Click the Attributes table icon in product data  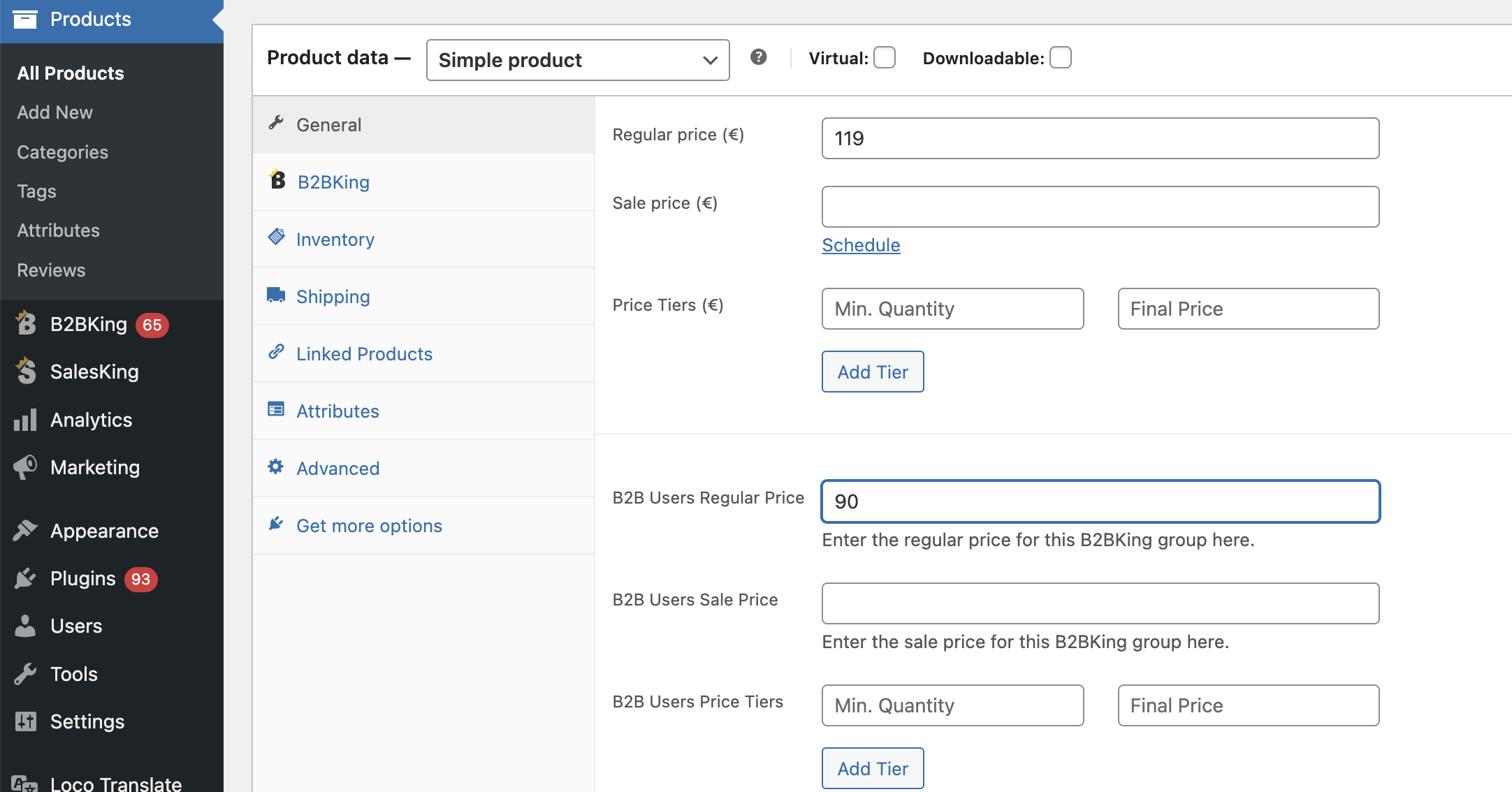[276, 409]
